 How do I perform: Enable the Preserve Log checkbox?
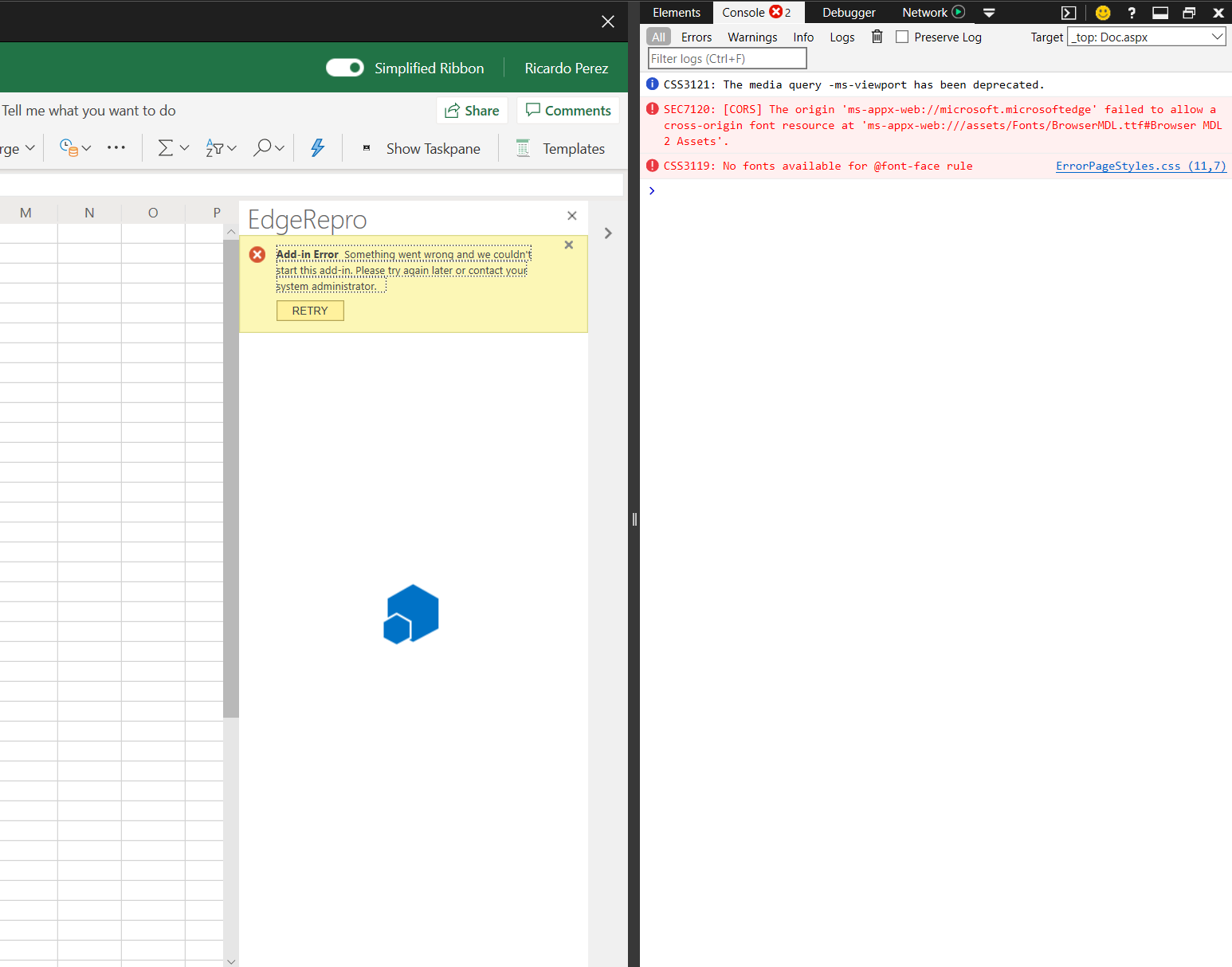point(901,37)
